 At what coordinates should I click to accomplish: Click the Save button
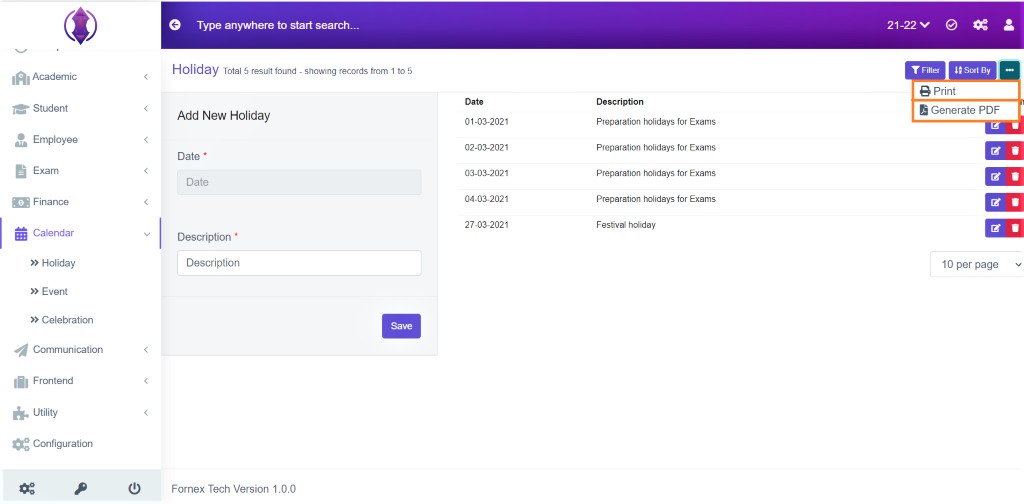pyautogui.click(x=401, y=326)
